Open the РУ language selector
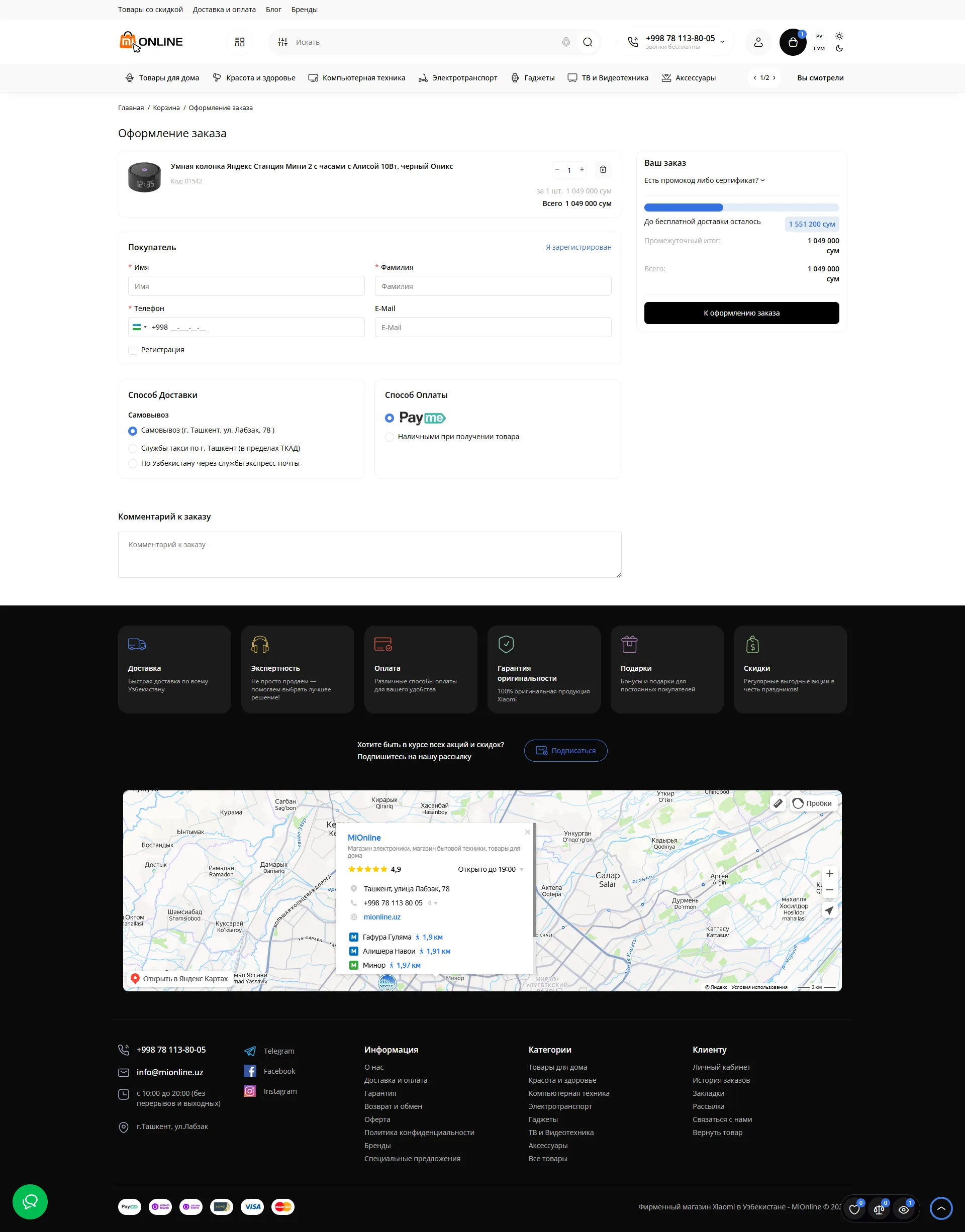 [x=819, y=37]
